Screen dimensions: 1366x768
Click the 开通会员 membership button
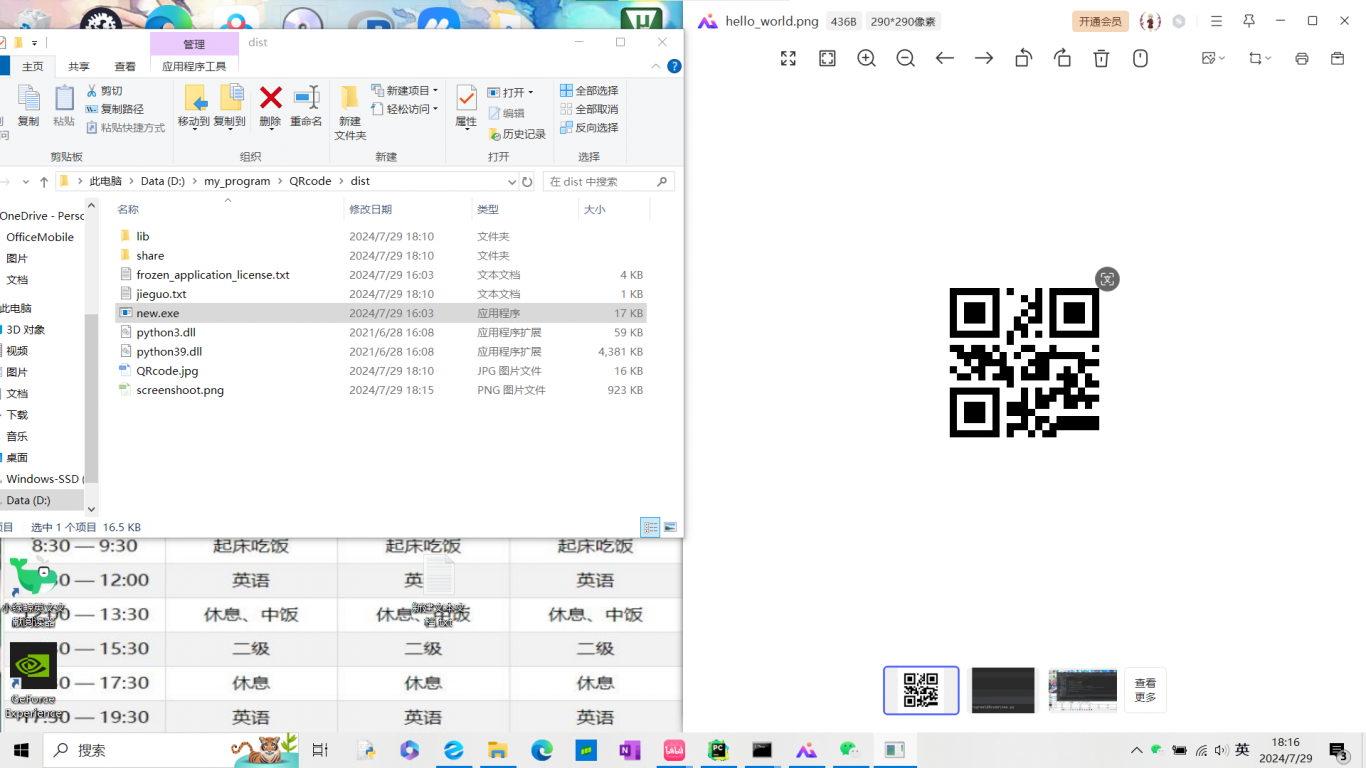pos(1100,21)
